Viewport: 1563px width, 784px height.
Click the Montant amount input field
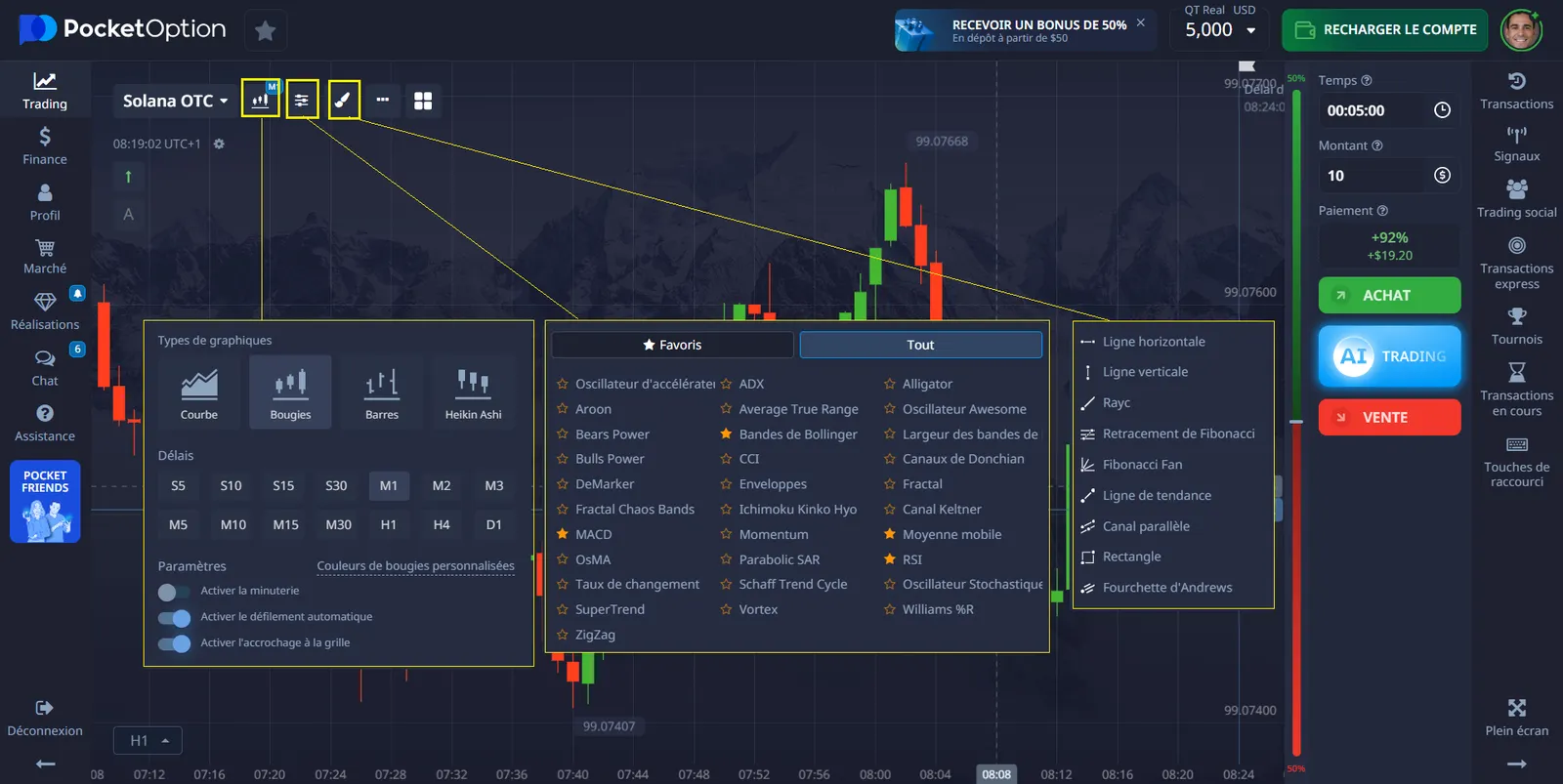1388,176
